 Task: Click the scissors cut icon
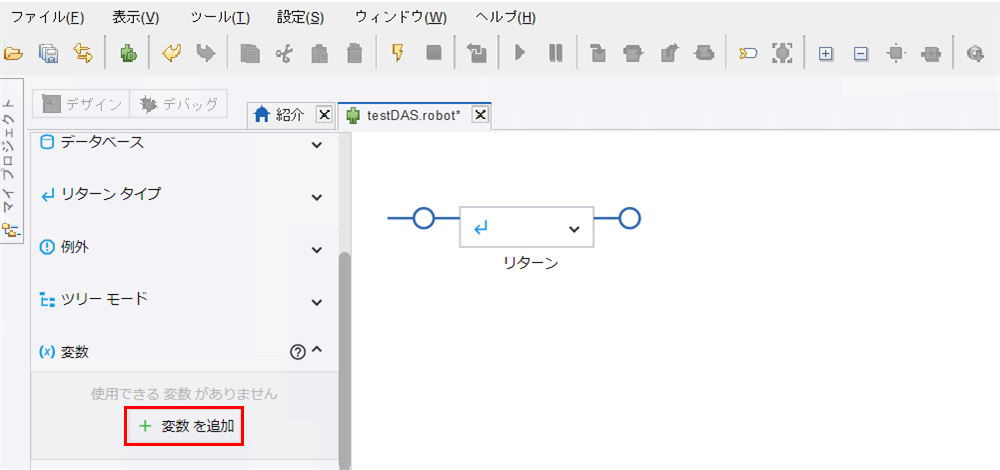283,54
